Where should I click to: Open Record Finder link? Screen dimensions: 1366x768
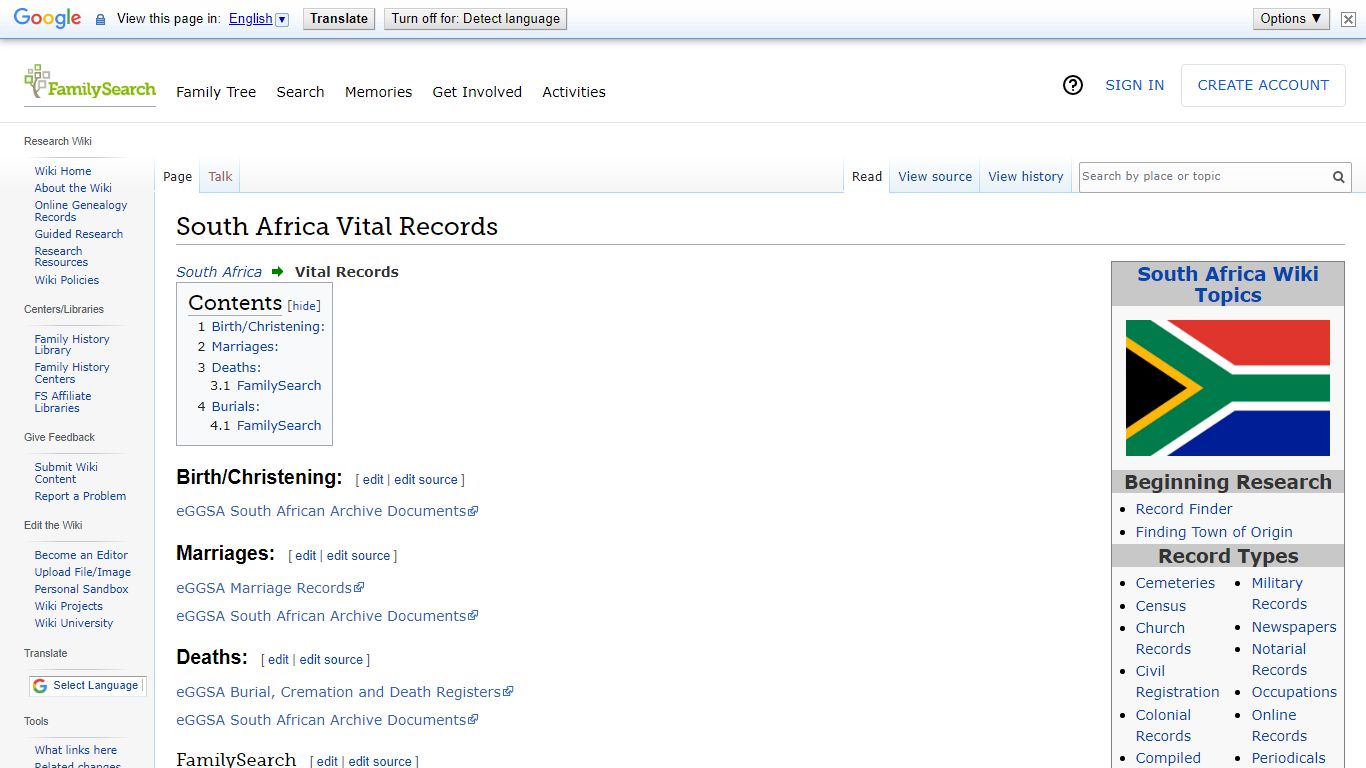pyautogui.click(x=1184, y=509)
